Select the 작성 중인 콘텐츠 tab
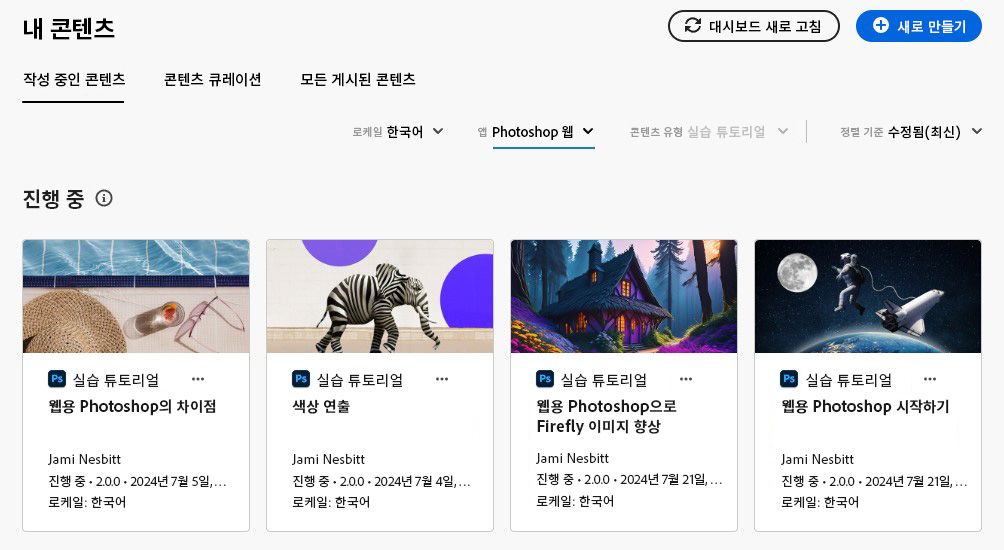This screenshot has width=1004, height=550. (x=74, y=79)
